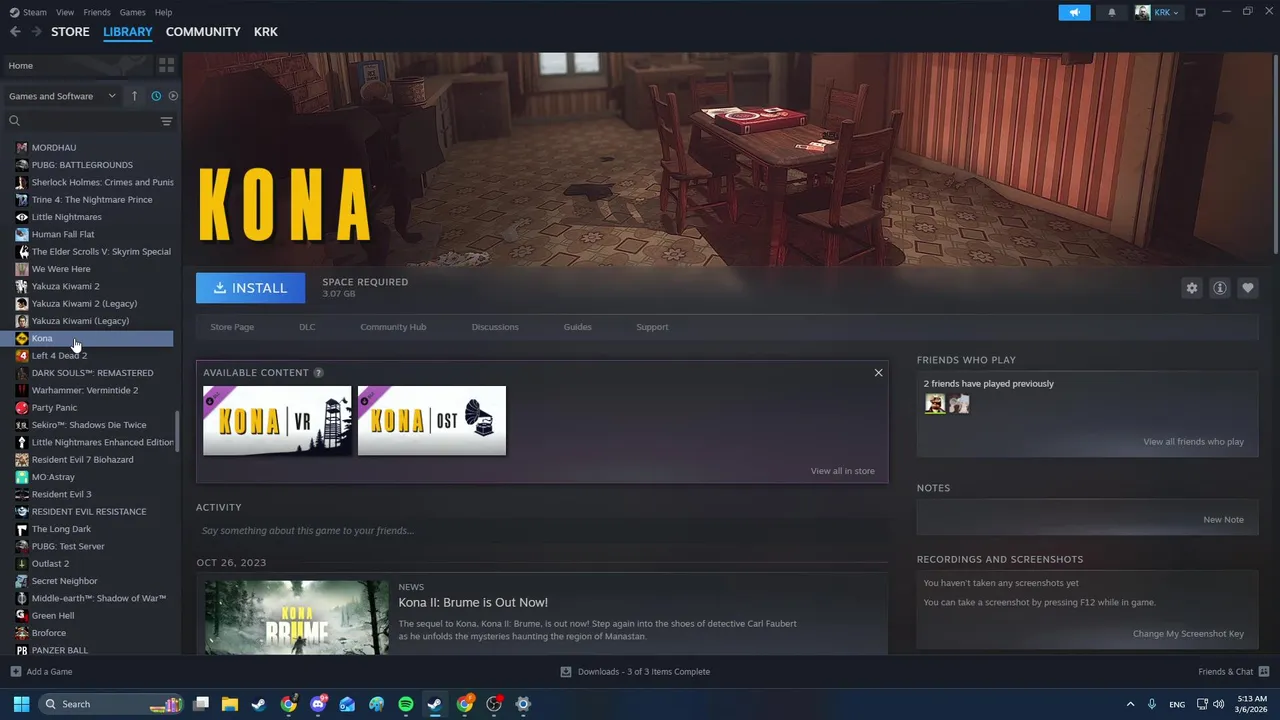Switch to the STORE tab

pyautogui.click(x=70, y=32)
